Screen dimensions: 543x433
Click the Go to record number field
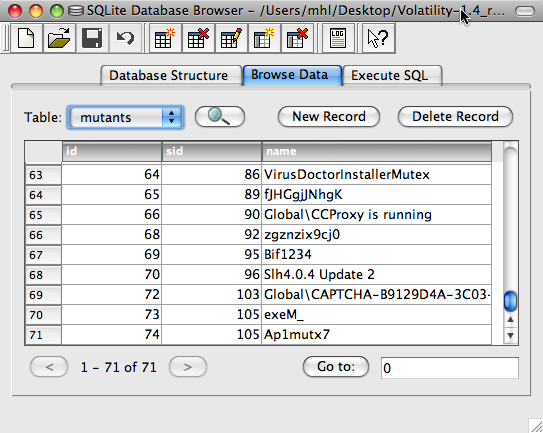click(x=449, y=368)
